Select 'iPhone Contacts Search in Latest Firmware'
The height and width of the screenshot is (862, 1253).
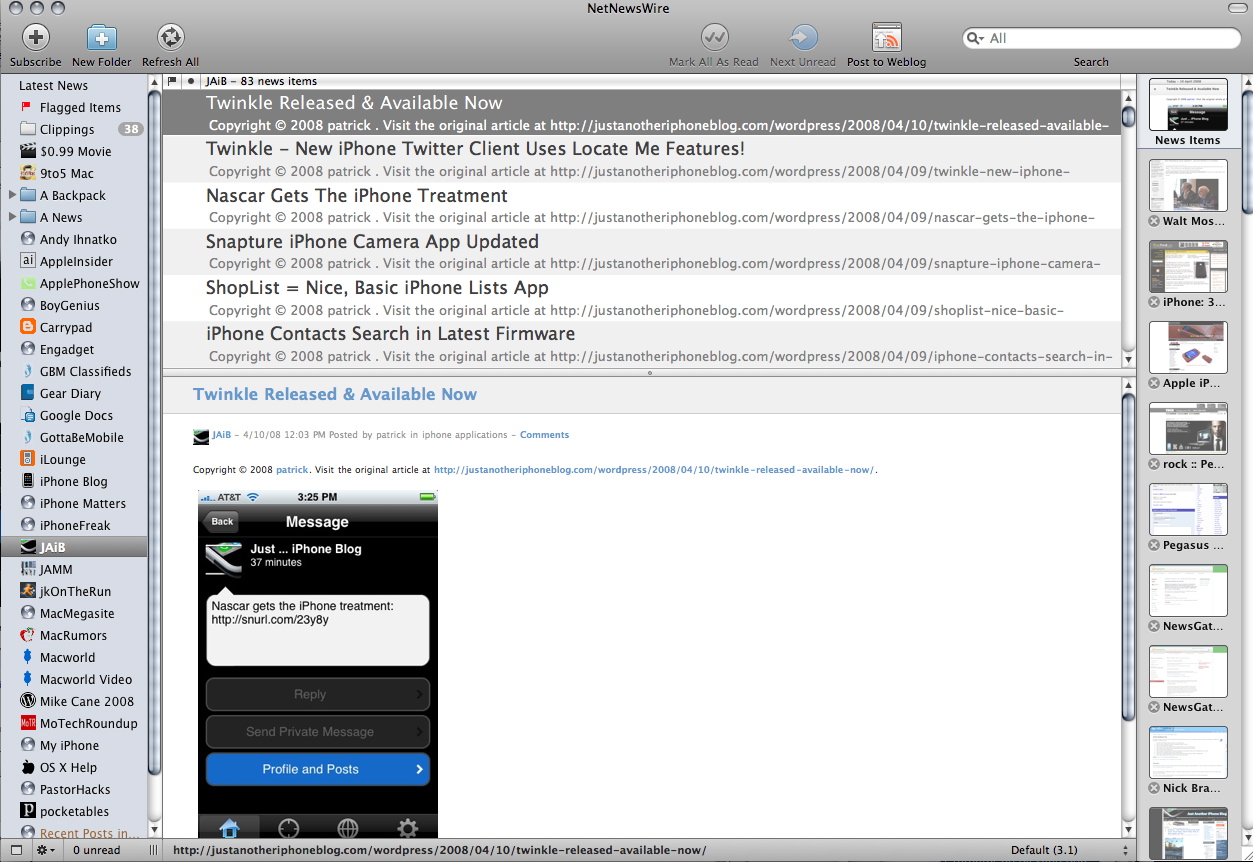390,333
